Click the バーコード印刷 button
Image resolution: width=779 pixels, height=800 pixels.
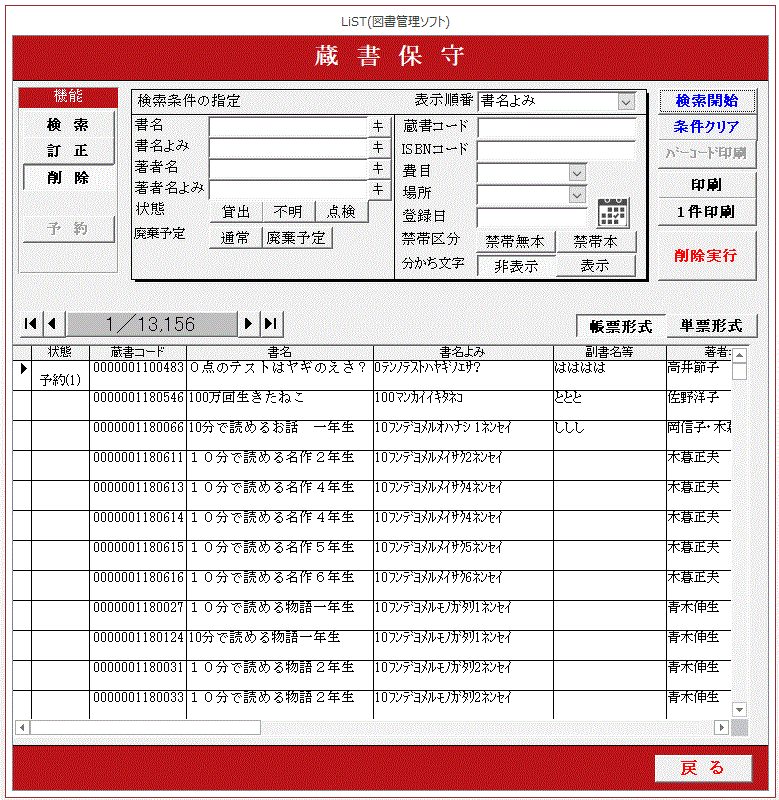tap(707, 153)
